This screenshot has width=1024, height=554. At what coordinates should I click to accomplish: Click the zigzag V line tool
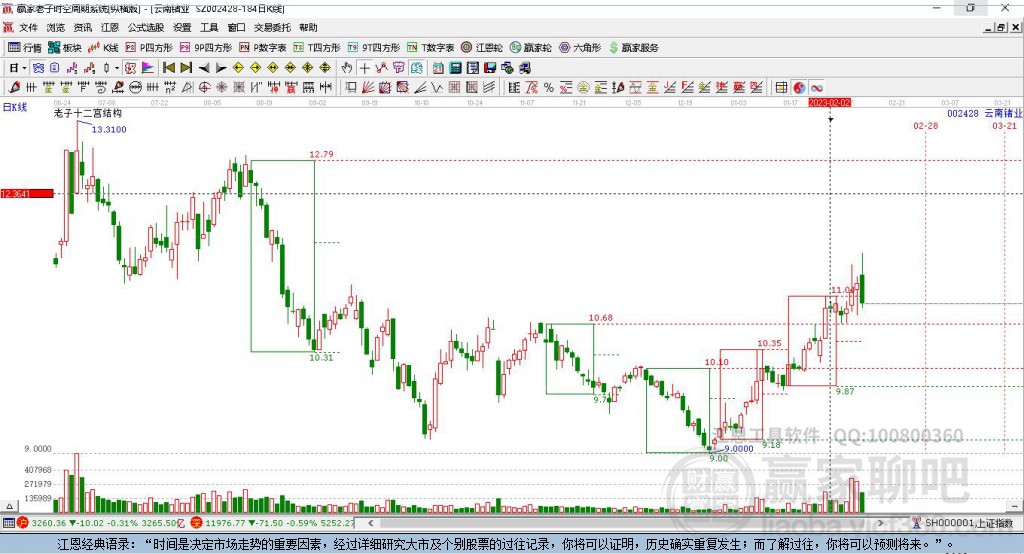(437, 88)
